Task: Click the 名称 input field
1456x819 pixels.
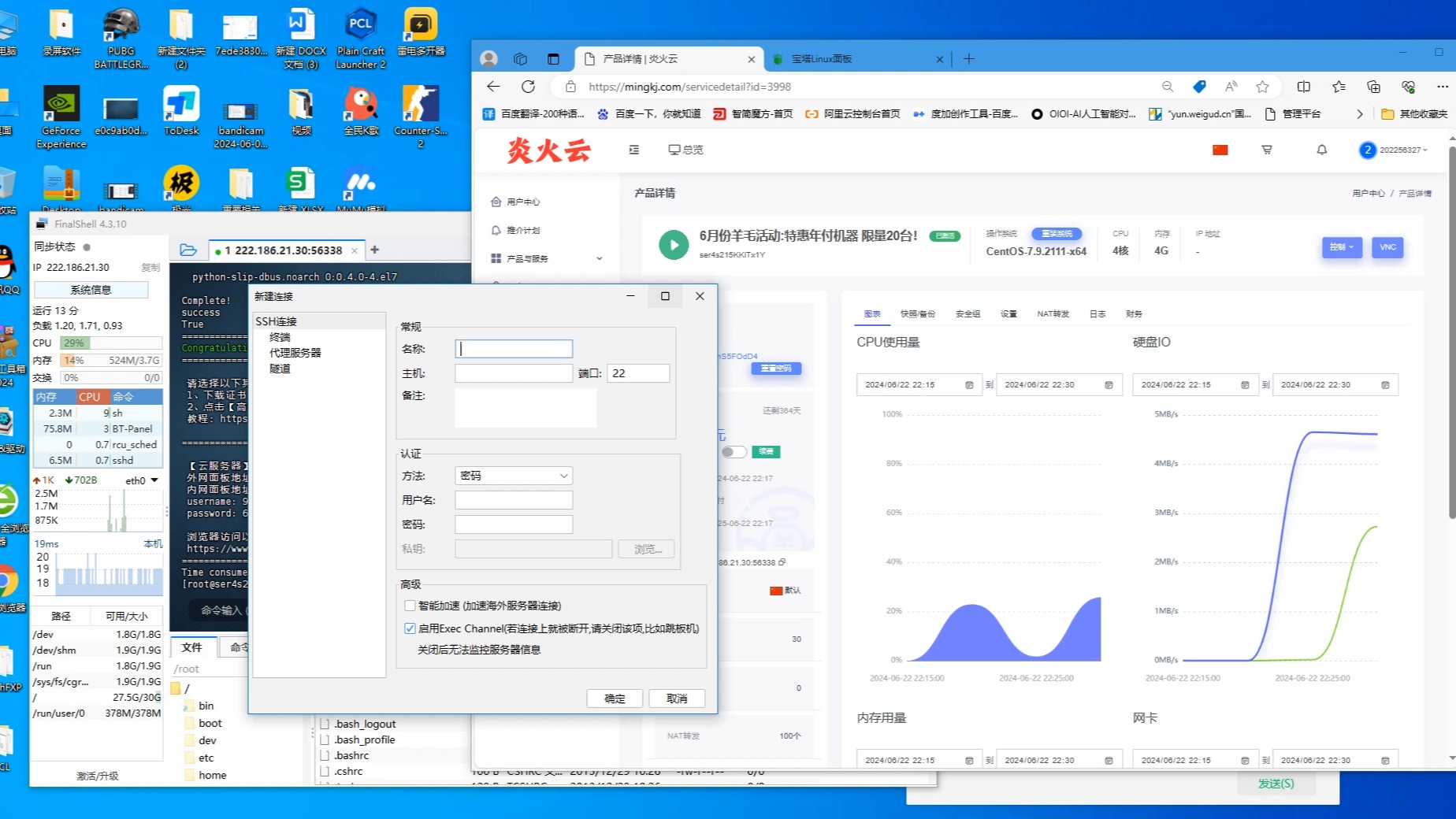Action: coord(514,349)
